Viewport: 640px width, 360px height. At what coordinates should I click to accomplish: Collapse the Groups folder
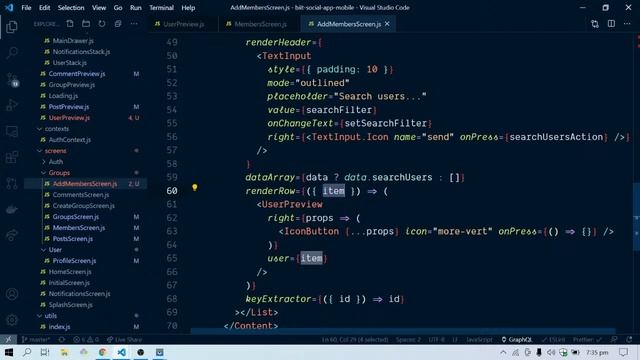point(59,173)
